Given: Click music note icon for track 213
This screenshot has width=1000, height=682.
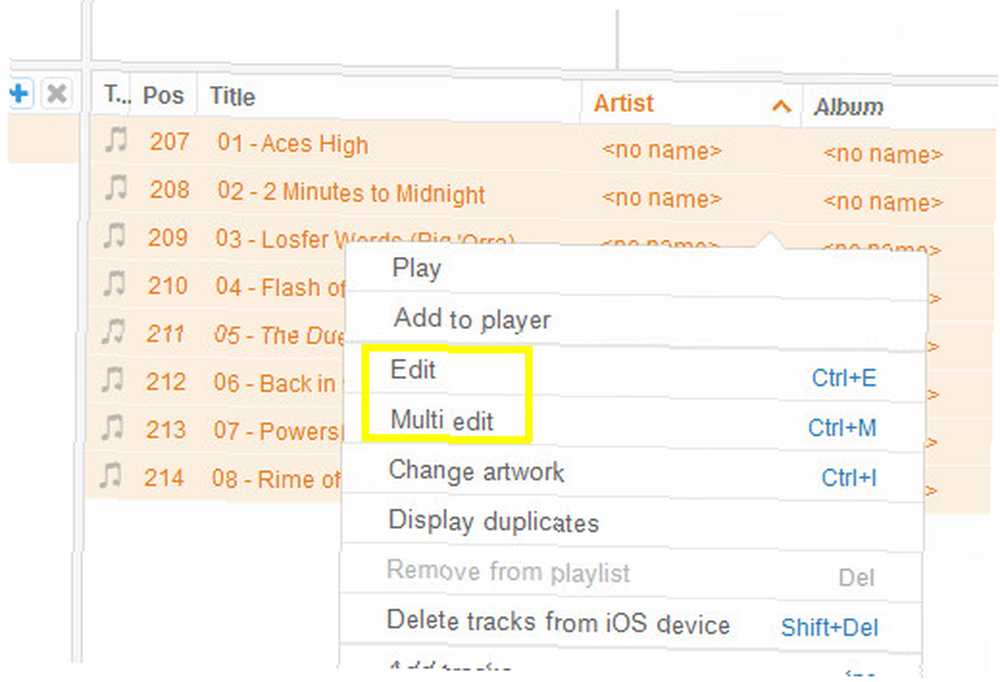Looking at the screenshot, I should click(x=112, y=428).
